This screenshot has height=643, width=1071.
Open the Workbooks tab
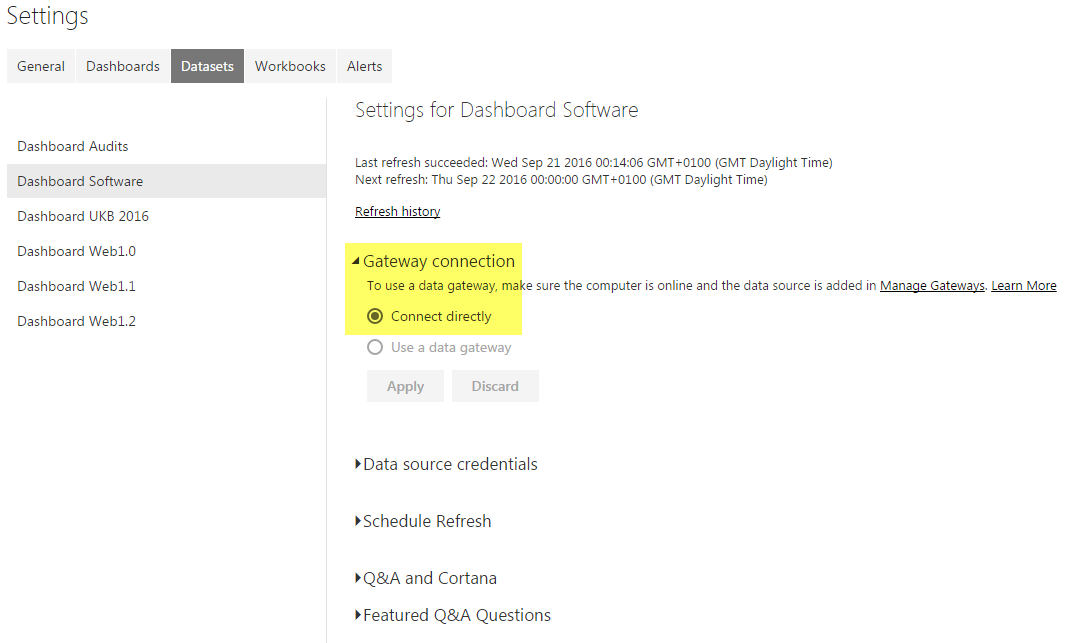coord(290,66)
